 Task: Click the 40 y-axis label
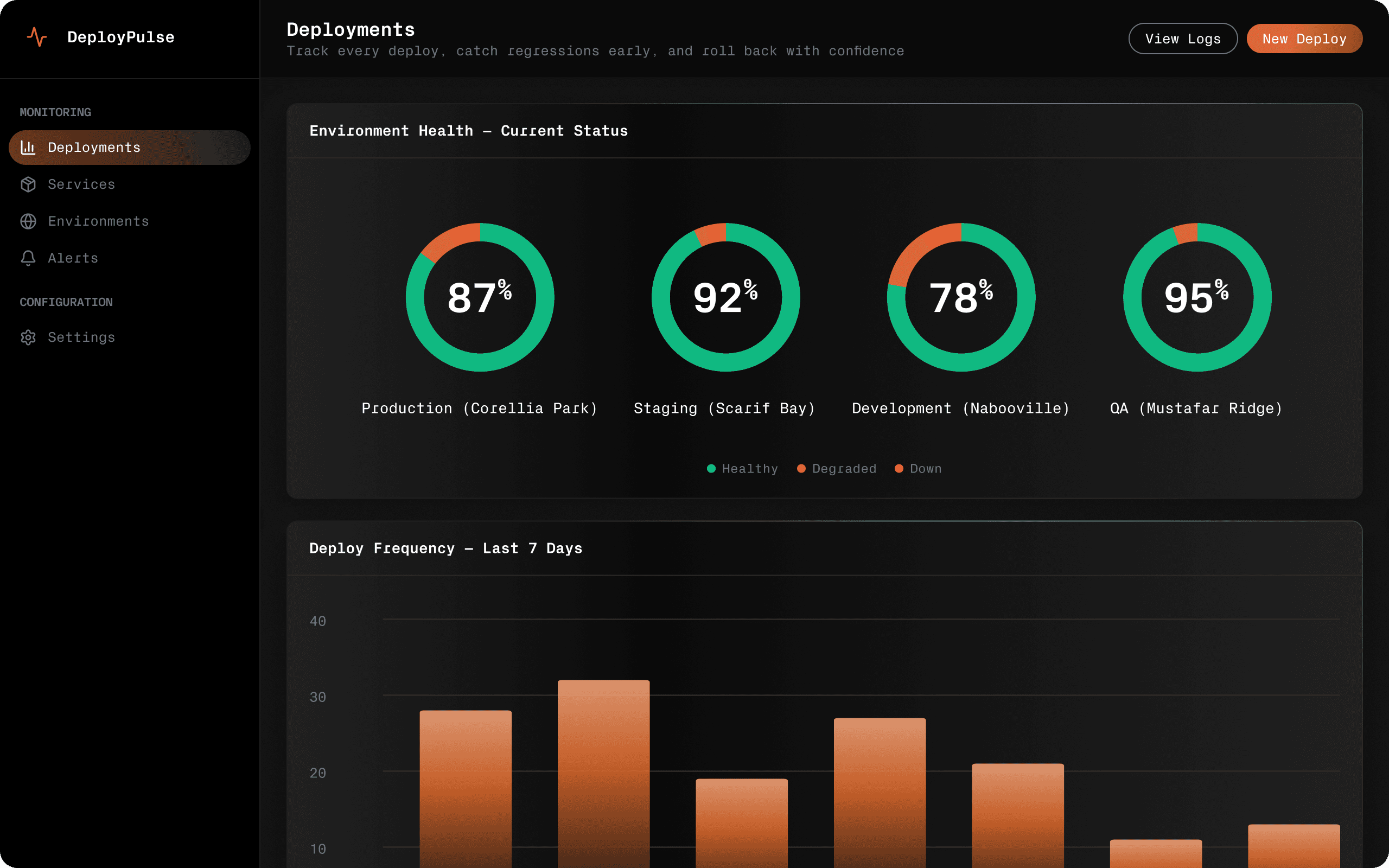point(317,621)
